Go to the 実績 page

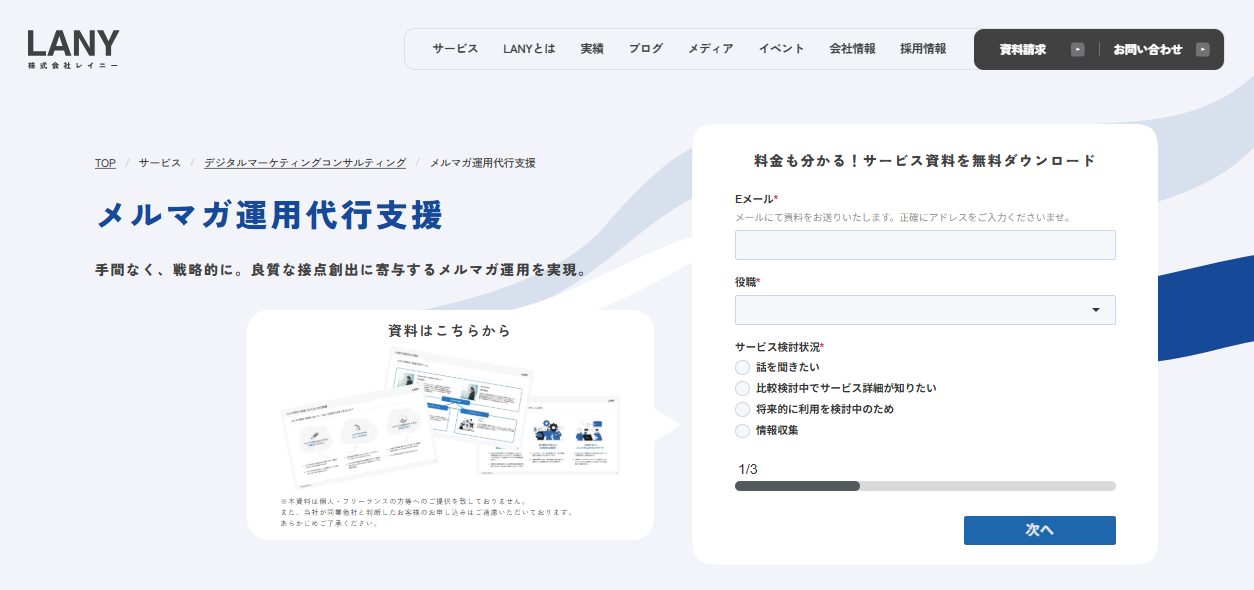click(x=592, y=49)
